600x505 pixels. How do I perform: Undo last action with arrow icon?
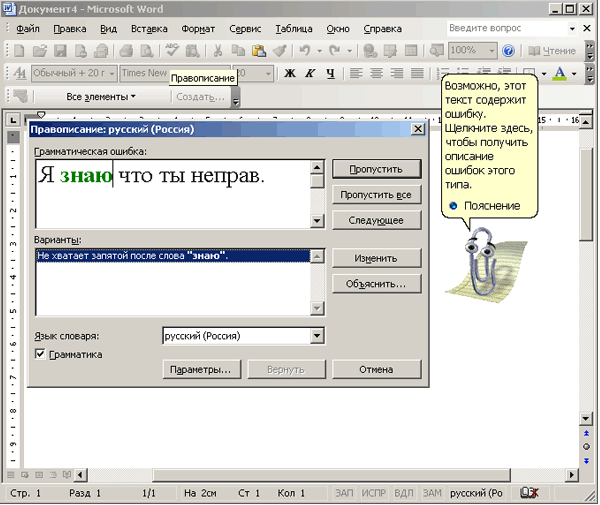tap(305, 50)
